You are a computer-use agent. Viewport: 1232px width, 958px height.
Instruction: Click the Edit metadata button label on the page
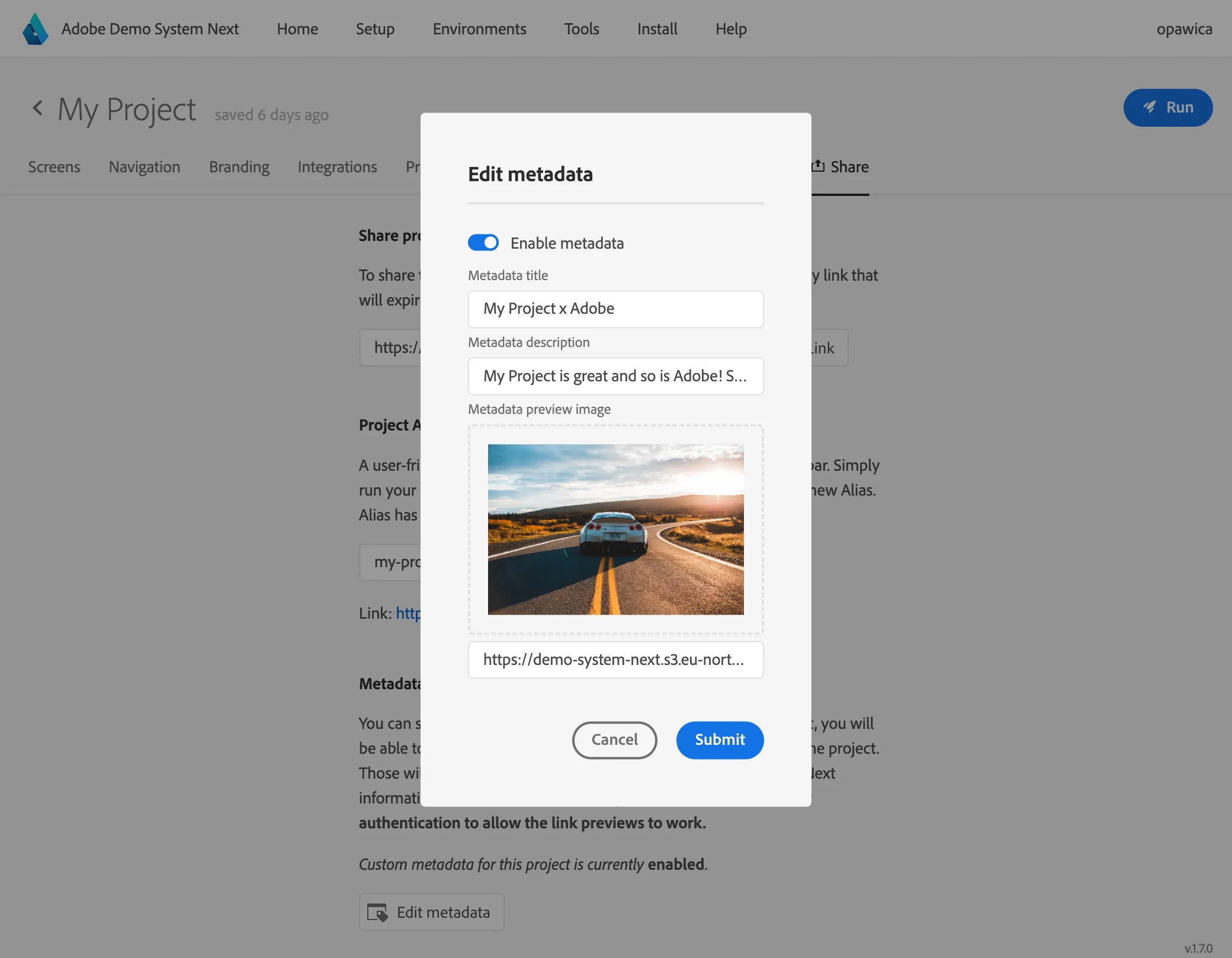coord(443,912)
